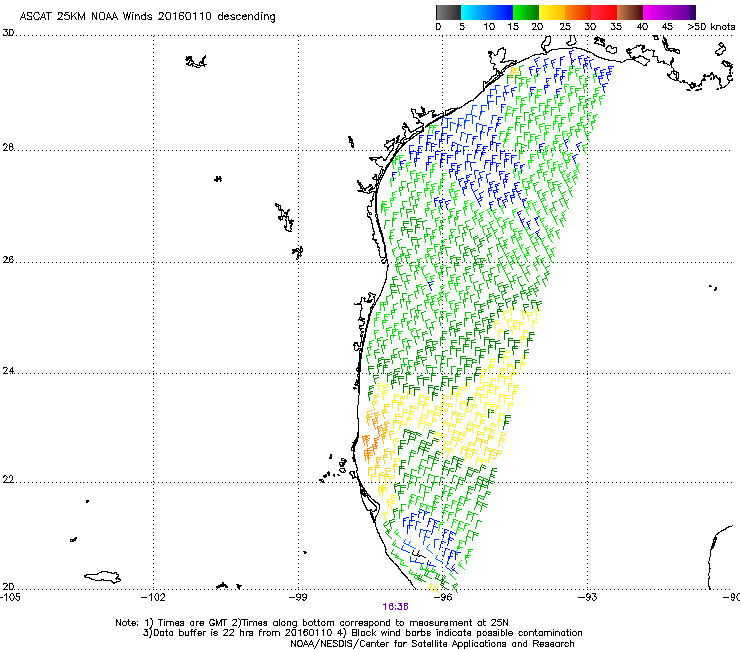The height and width of the screenshot is (650, 740).
Task: Click the longitude label '-99'
Action: click(x=298, y=597)
